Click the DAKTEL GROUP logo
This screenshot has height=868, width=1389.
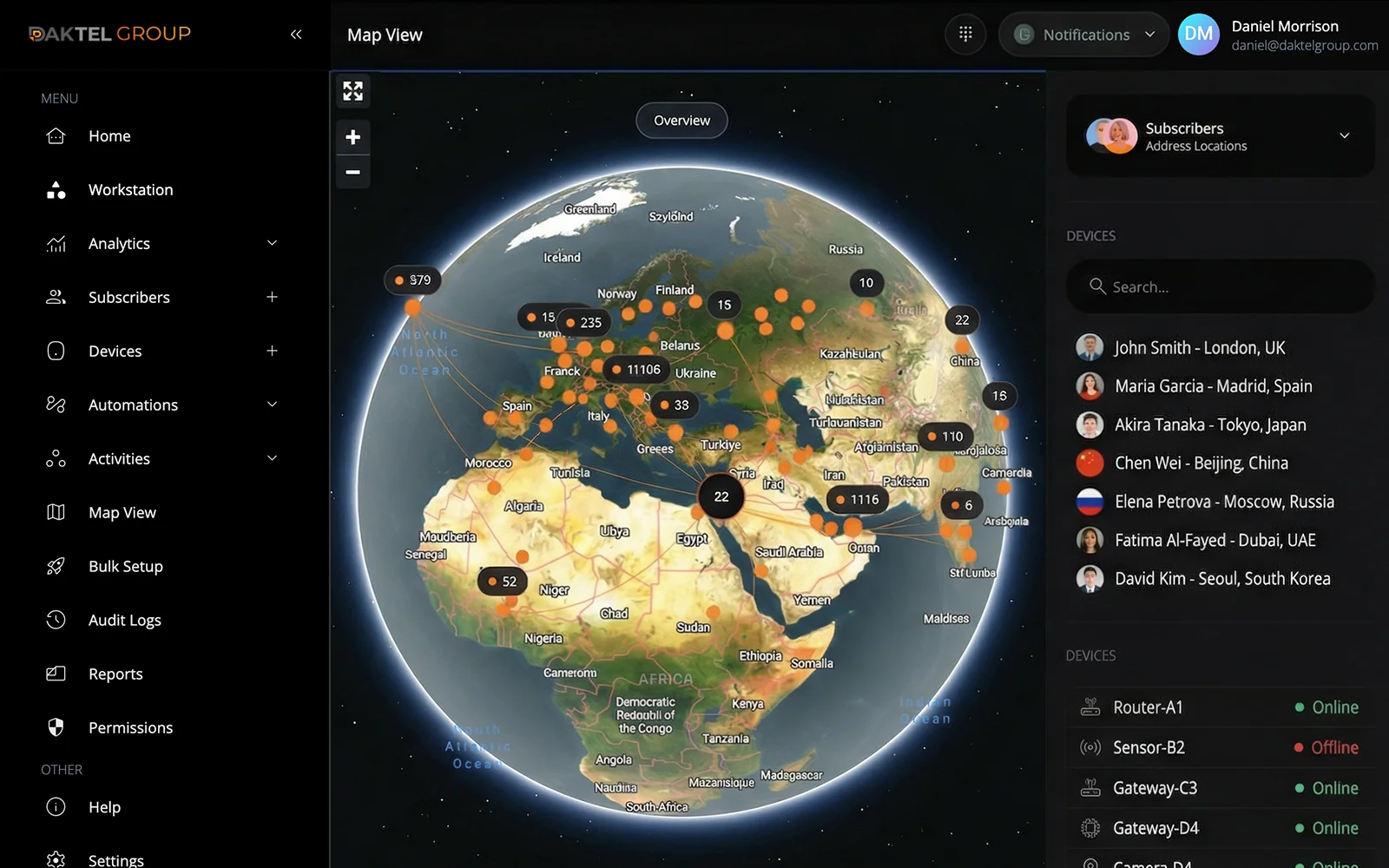[109, 34]
